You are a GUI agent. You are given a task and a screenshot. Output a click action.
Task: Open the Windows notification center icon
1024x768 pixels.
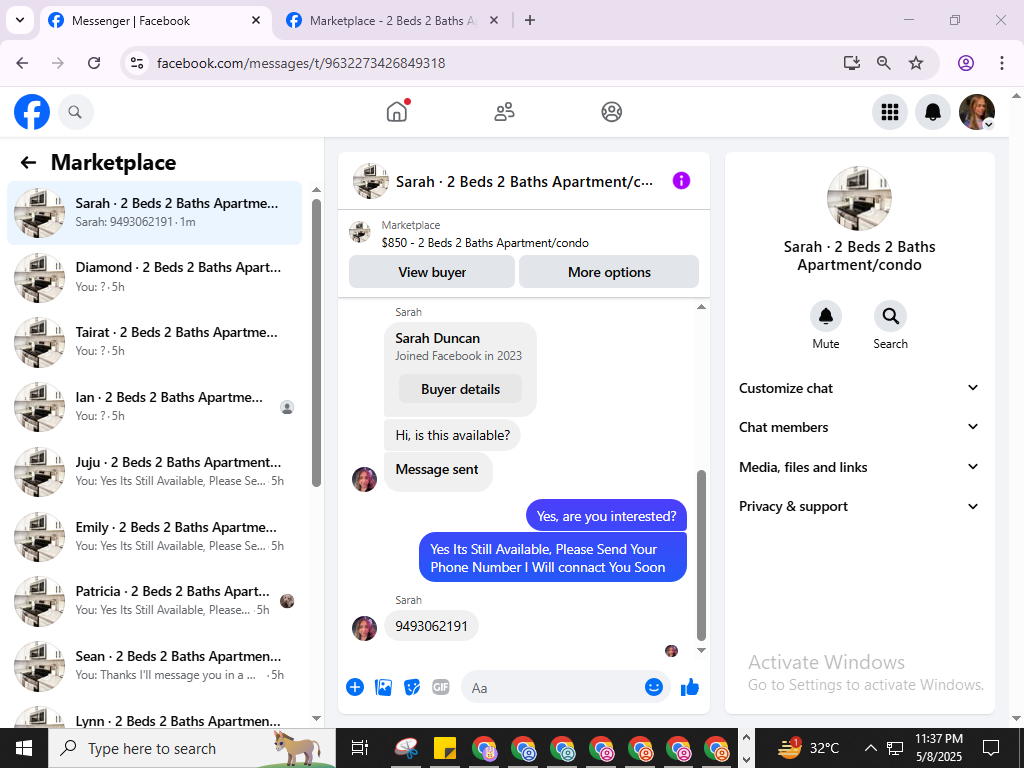[991, 748]
